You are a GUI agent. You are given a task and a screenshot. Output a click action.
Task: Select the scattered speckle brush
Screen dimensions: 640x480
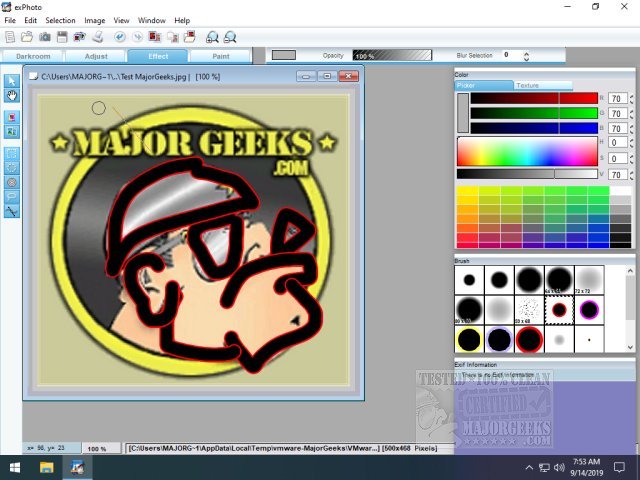point(529,310)
